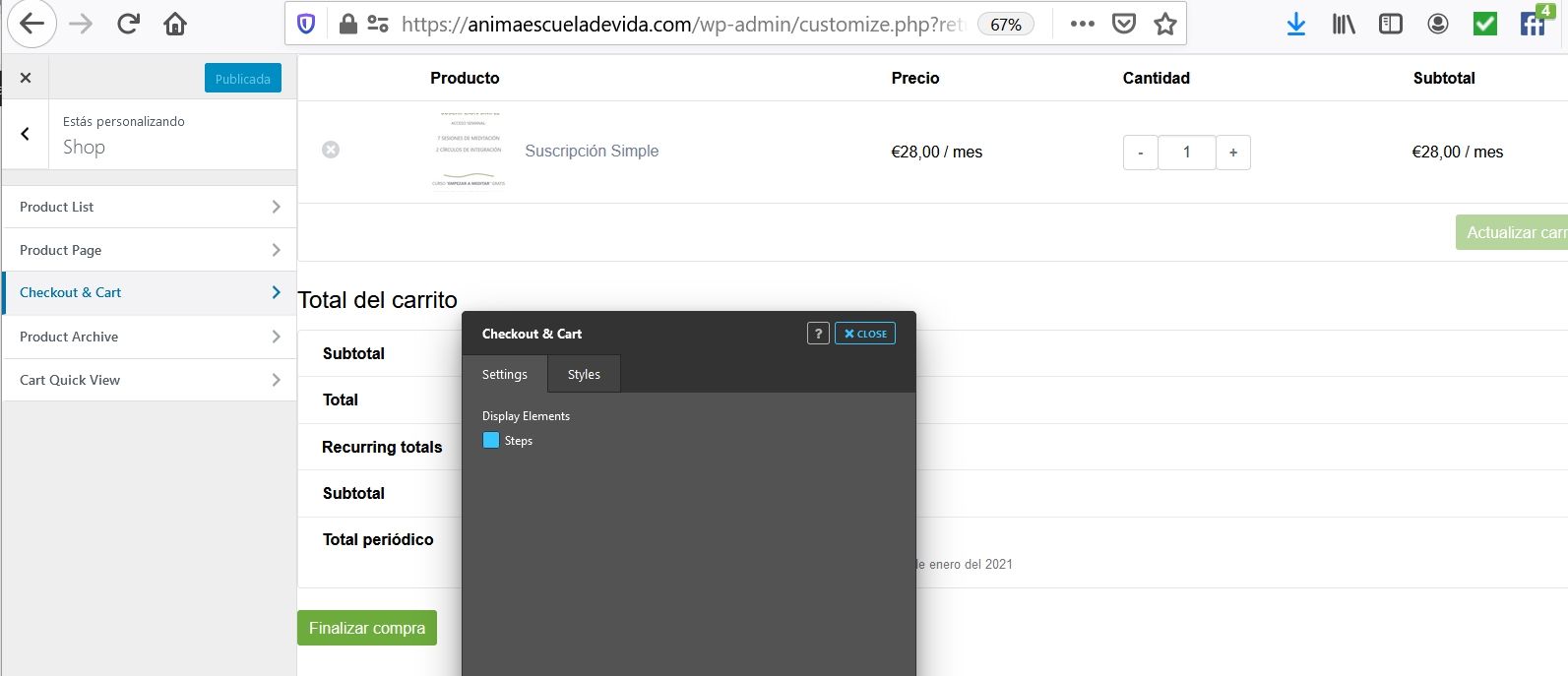Remove Suscripción Simple from the cart
1568x676 pixels.
click(x=331, y=150)
